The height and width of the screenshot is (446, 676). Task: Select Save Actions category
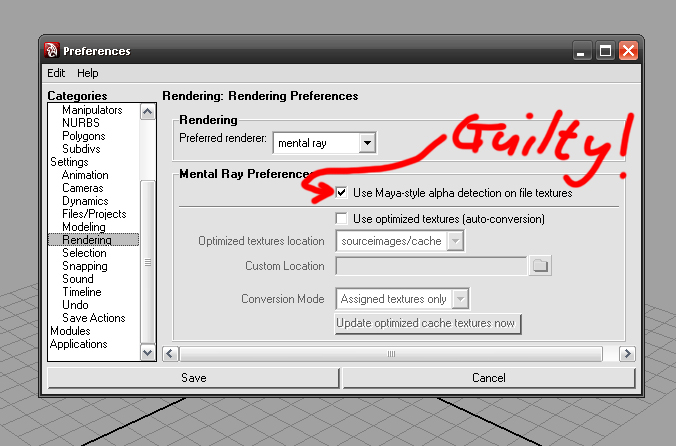pos(94,318)
